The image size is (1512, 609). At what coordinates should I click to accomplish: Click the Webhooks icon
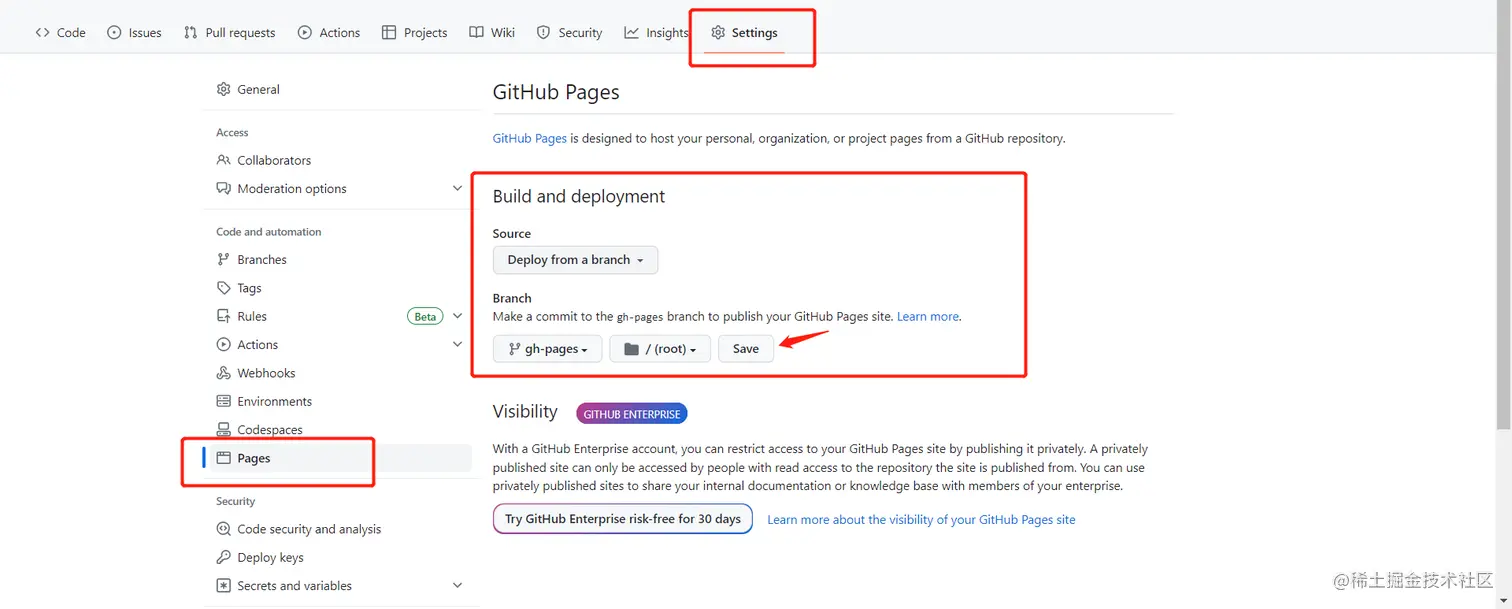224,373
